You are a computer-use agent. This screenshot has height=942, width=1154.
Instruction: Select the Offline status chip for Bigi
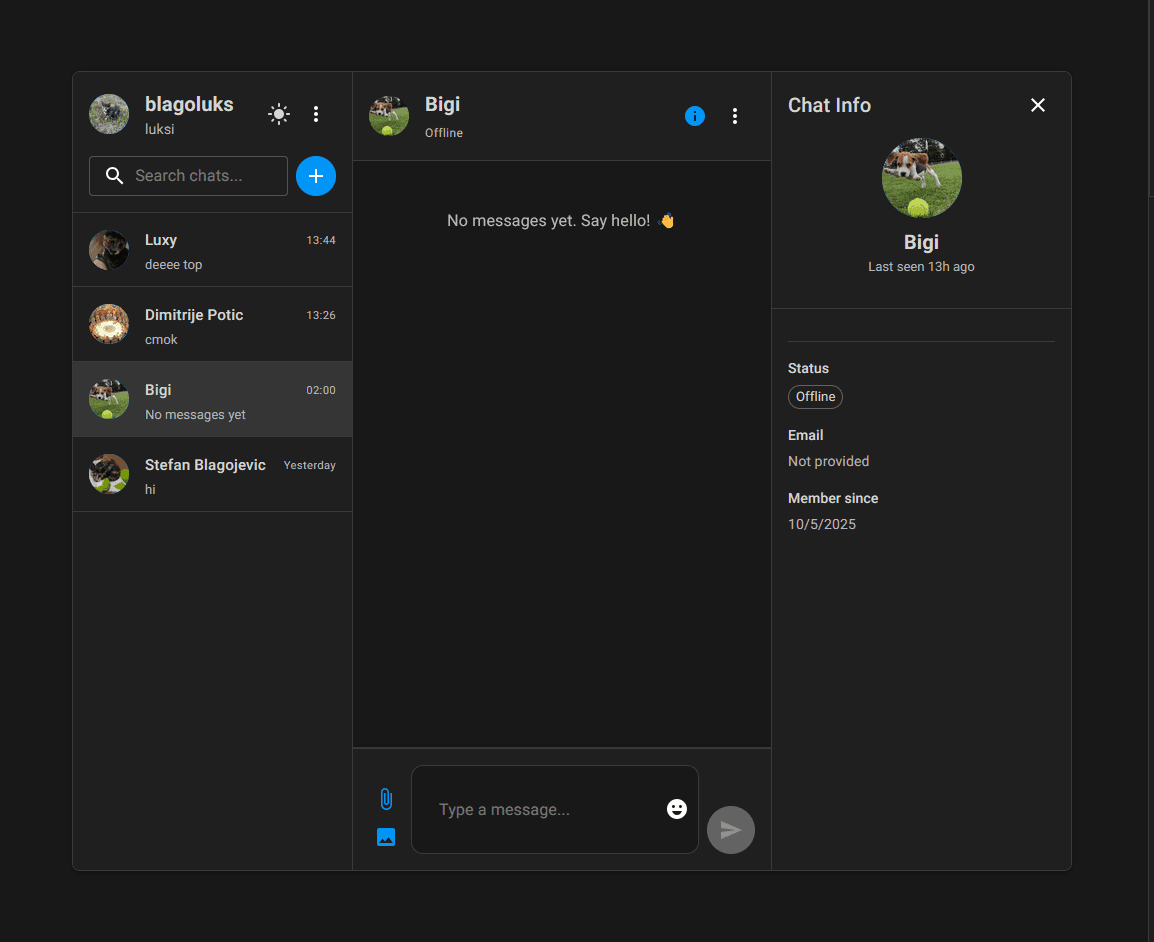tap(815, 397)
